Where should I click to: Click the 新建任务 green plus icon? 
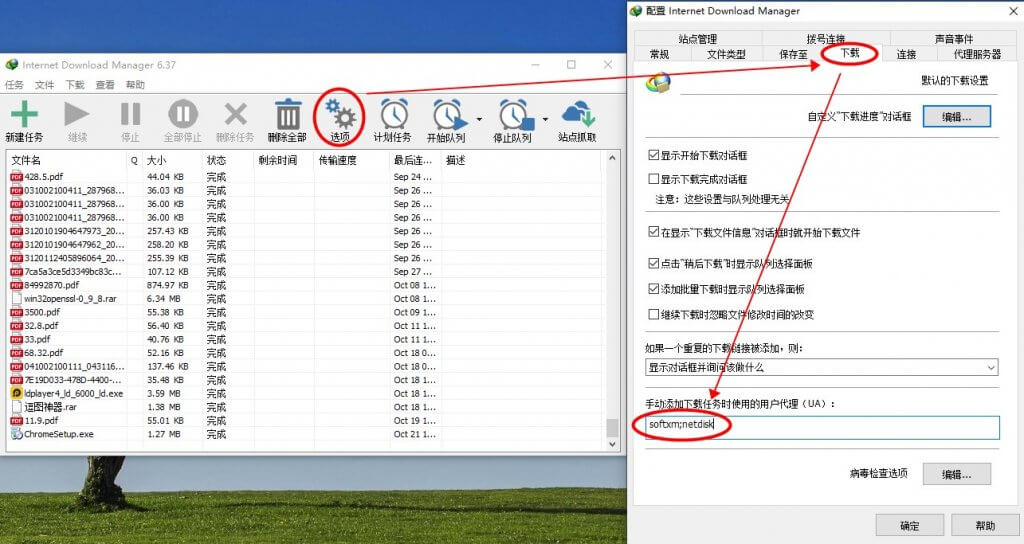[24, 114]
